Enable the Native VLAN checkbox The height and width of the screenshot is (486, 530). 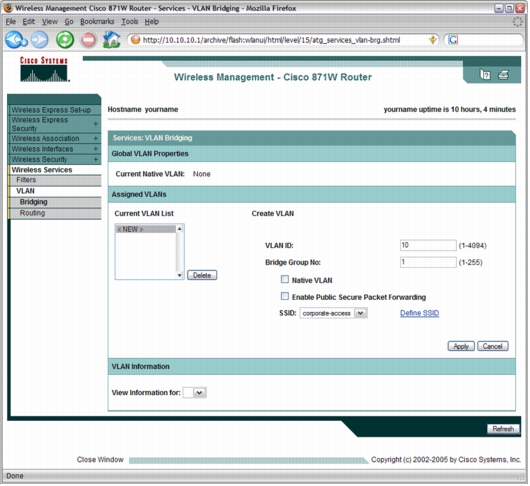point(285,280)
